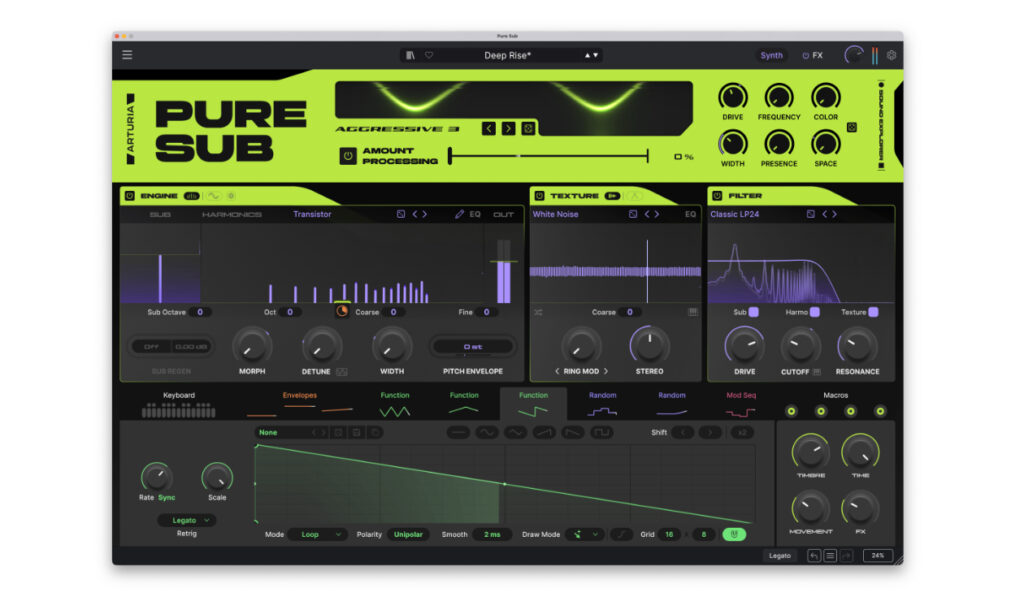Choose the sine function shape preset
Viewport: 1024px width, 614px height.
[487, 432]
